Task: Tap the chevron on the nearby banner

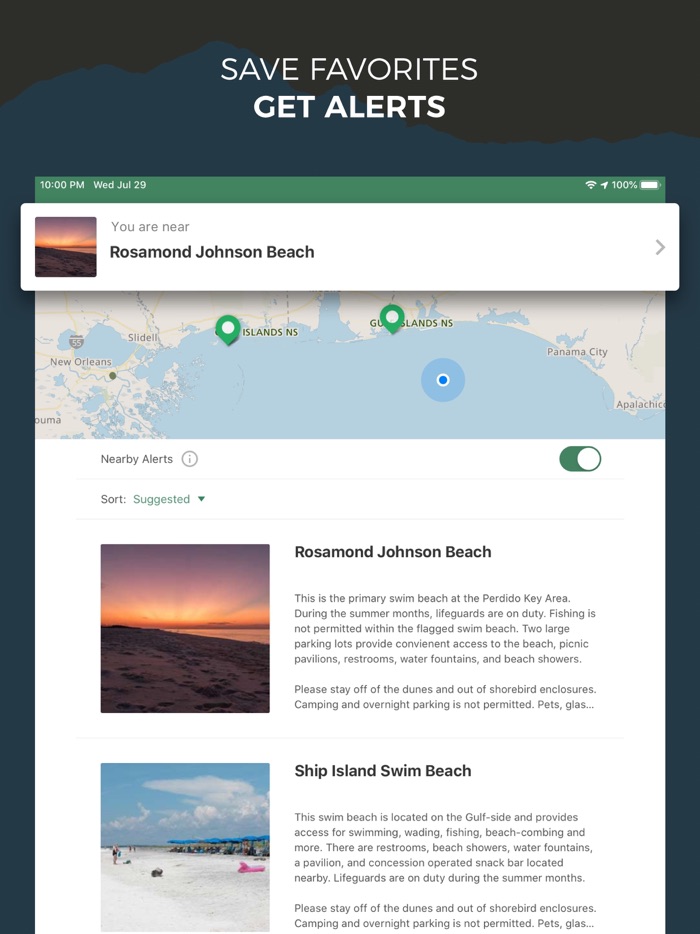Action: [x=659, y=247]
